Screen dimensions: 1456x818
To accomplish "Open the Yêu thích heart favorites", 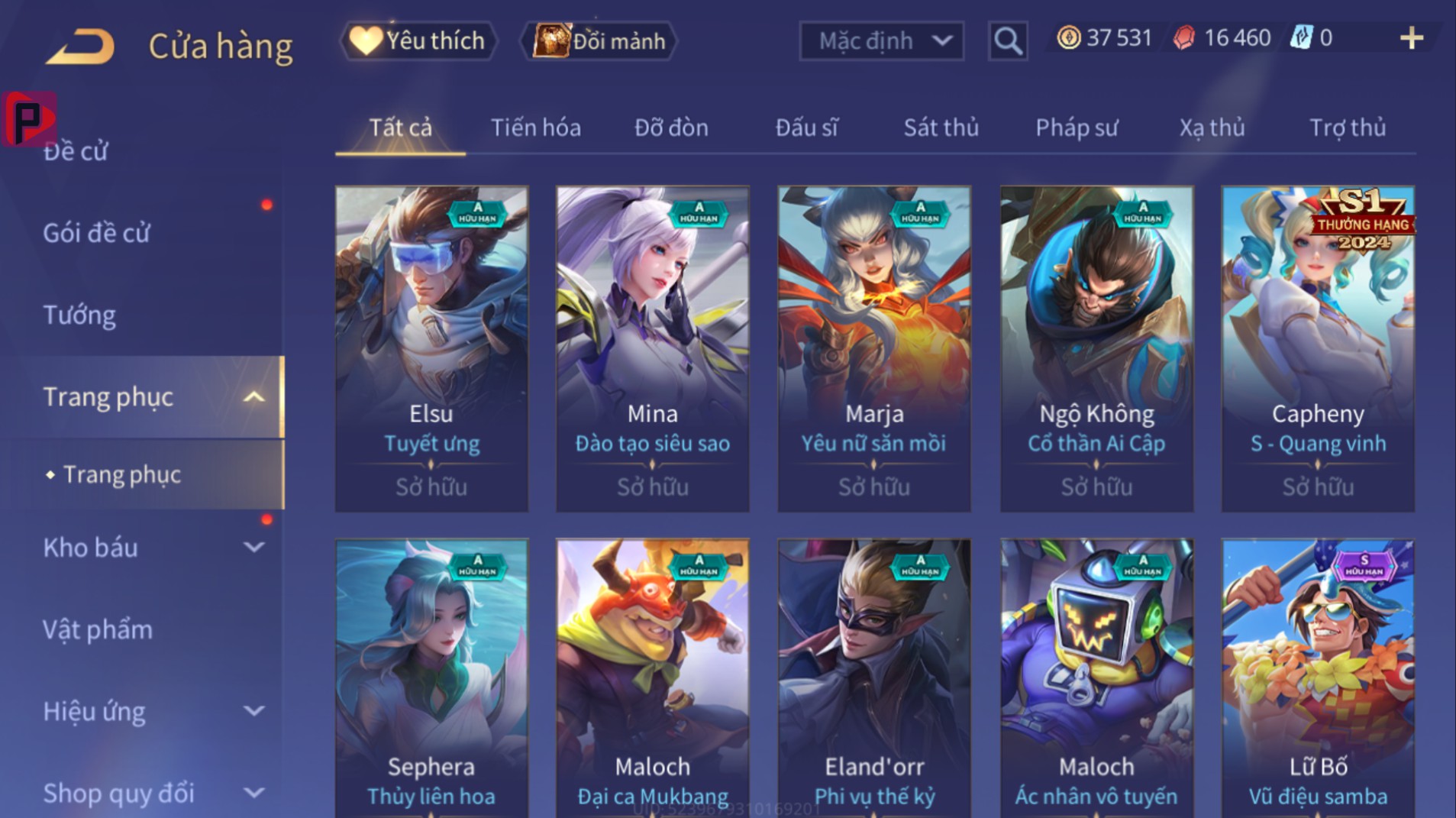I will (418, 40).
